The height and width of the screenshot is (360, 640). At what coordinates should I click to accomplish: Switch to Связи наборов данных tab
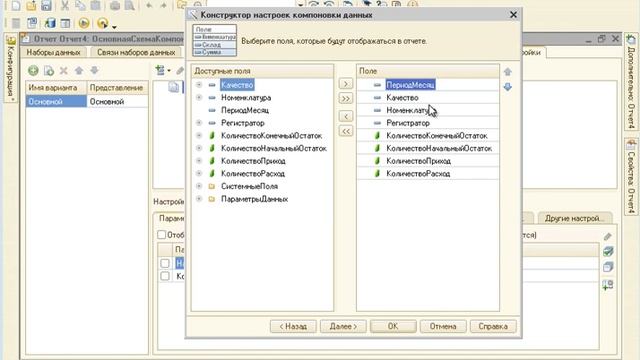click(x=136, y=52)
